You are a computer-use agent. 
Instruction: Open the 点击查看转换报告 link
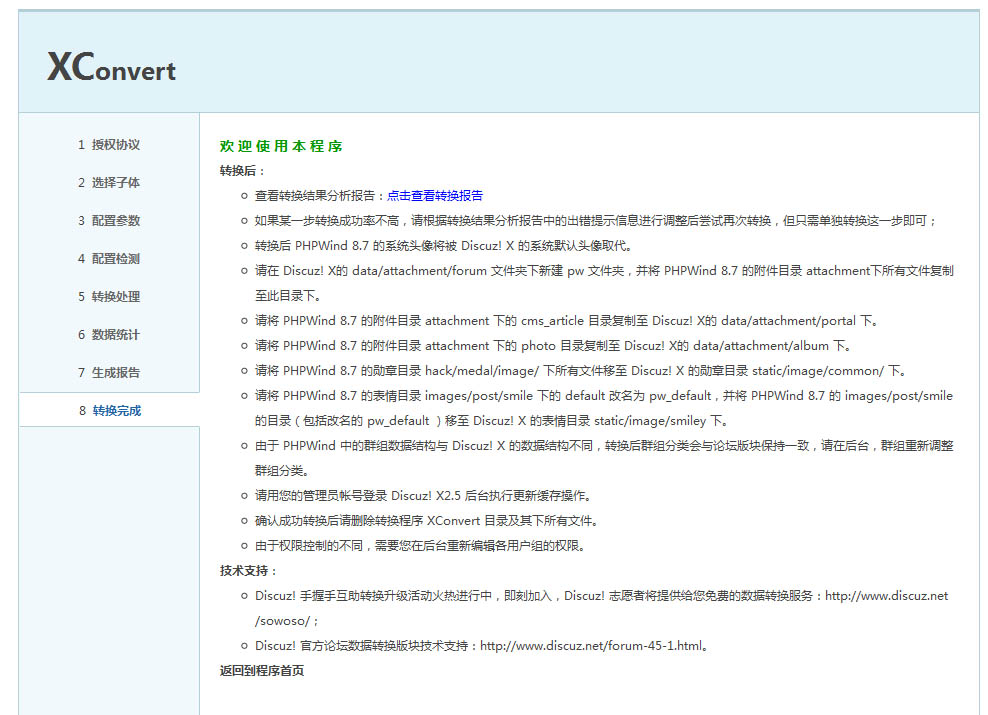[435, 196]
